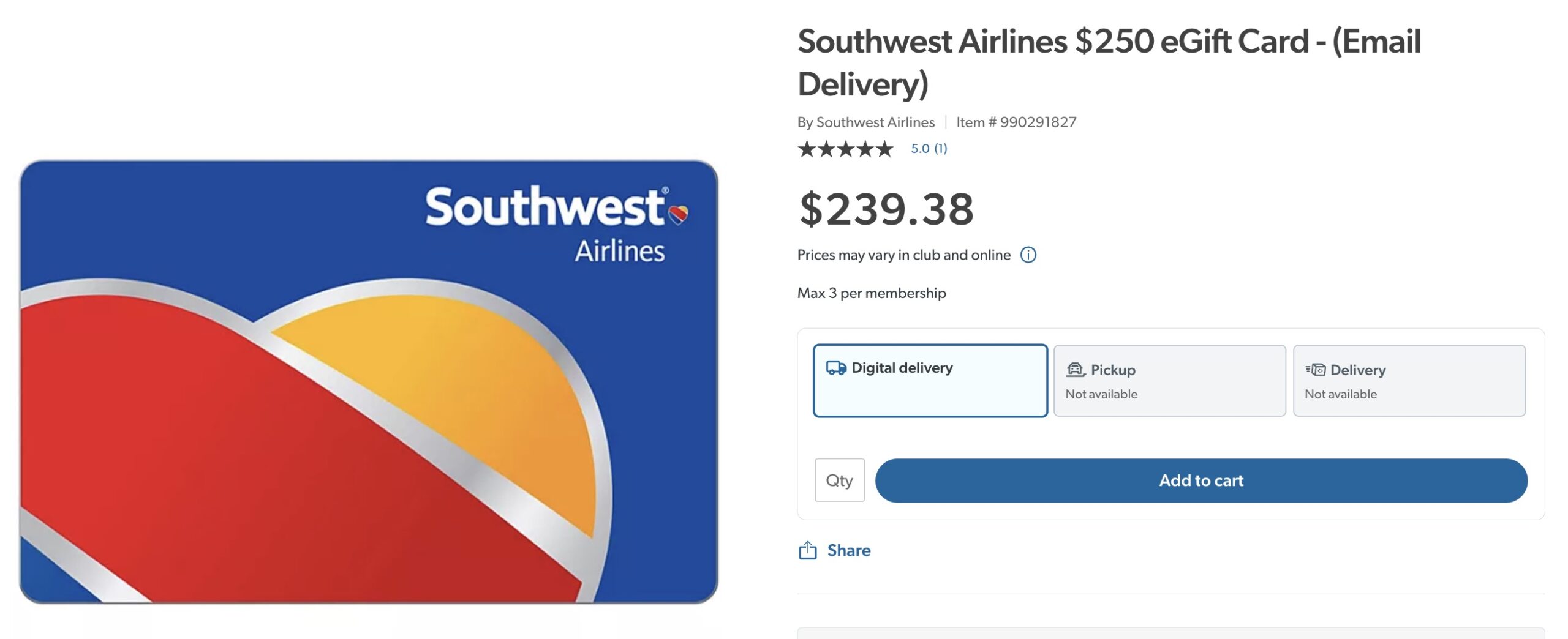Click the Item # 990291827 text
The height and width of the screenshot is (639, 1568).
pyautogui.click(x=1016, y=122)
